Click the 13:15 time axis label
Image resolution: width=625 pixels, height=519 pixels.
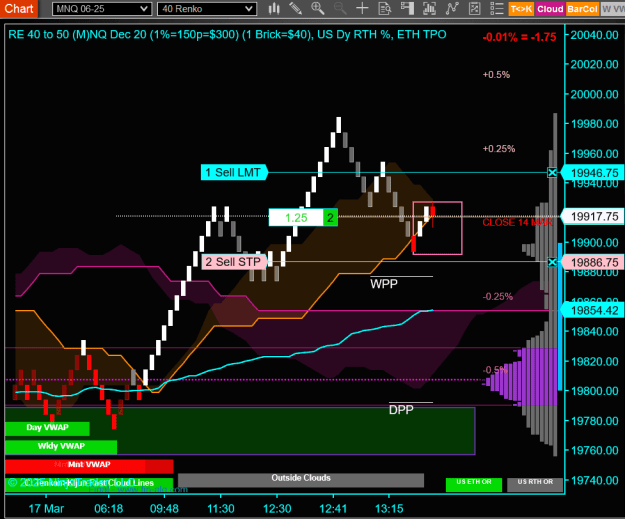tap(389, 509)
